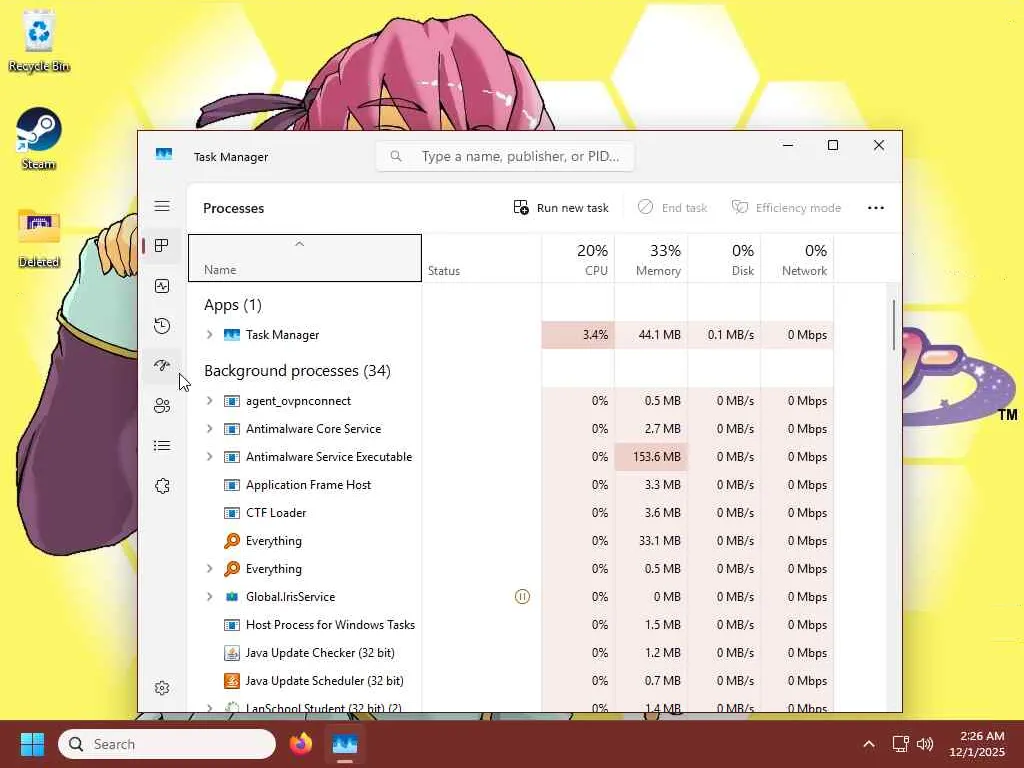The width and height of the screenshot is (1024, 768).
Task: Open the network tray icon
Action: click(901, 744)
